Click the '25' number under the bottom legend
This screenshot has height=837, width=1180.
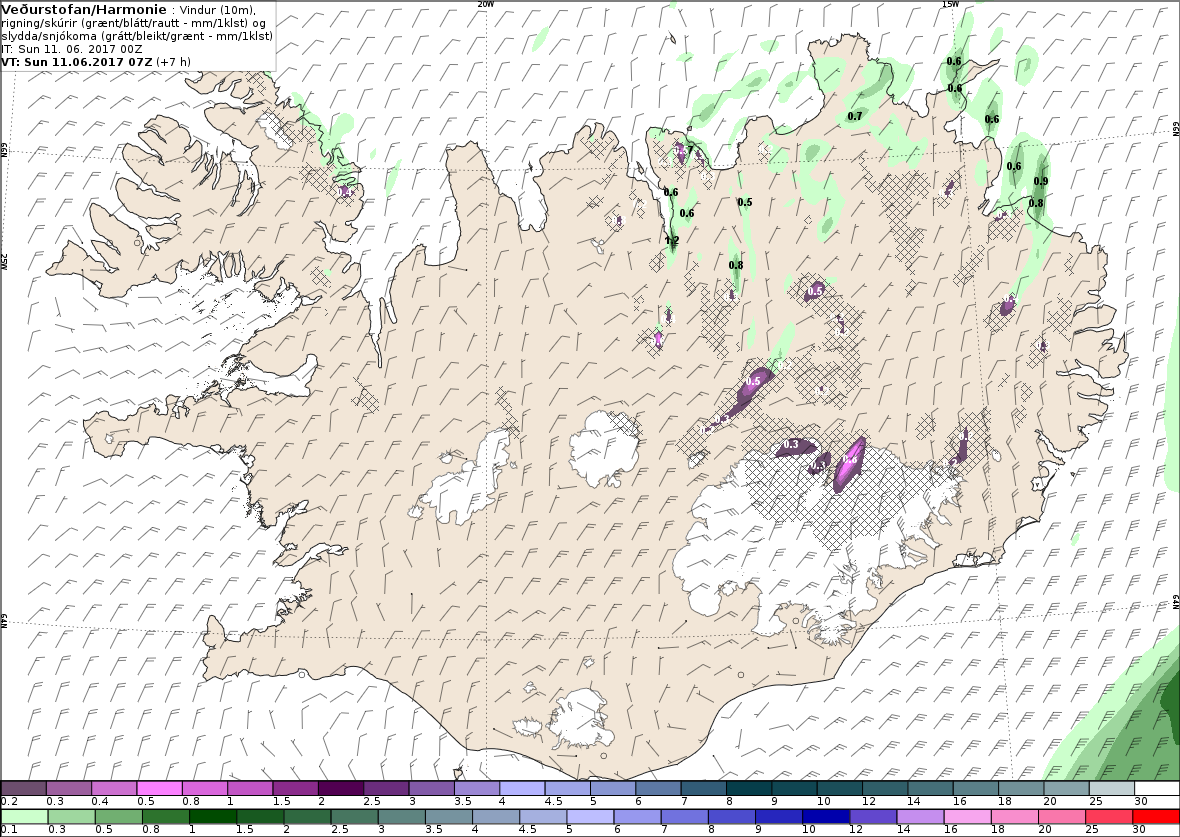coord(1093,829)
